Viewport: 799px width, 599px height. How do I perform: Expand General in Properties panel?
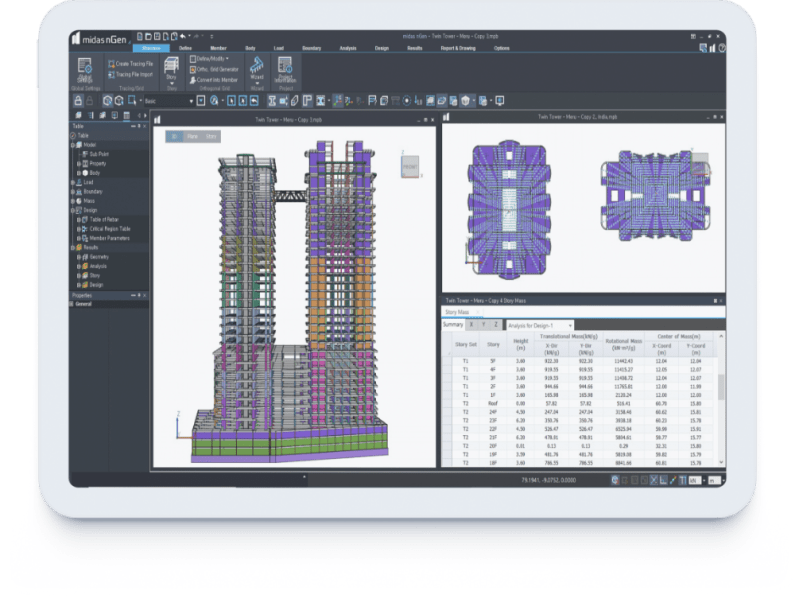72,304
